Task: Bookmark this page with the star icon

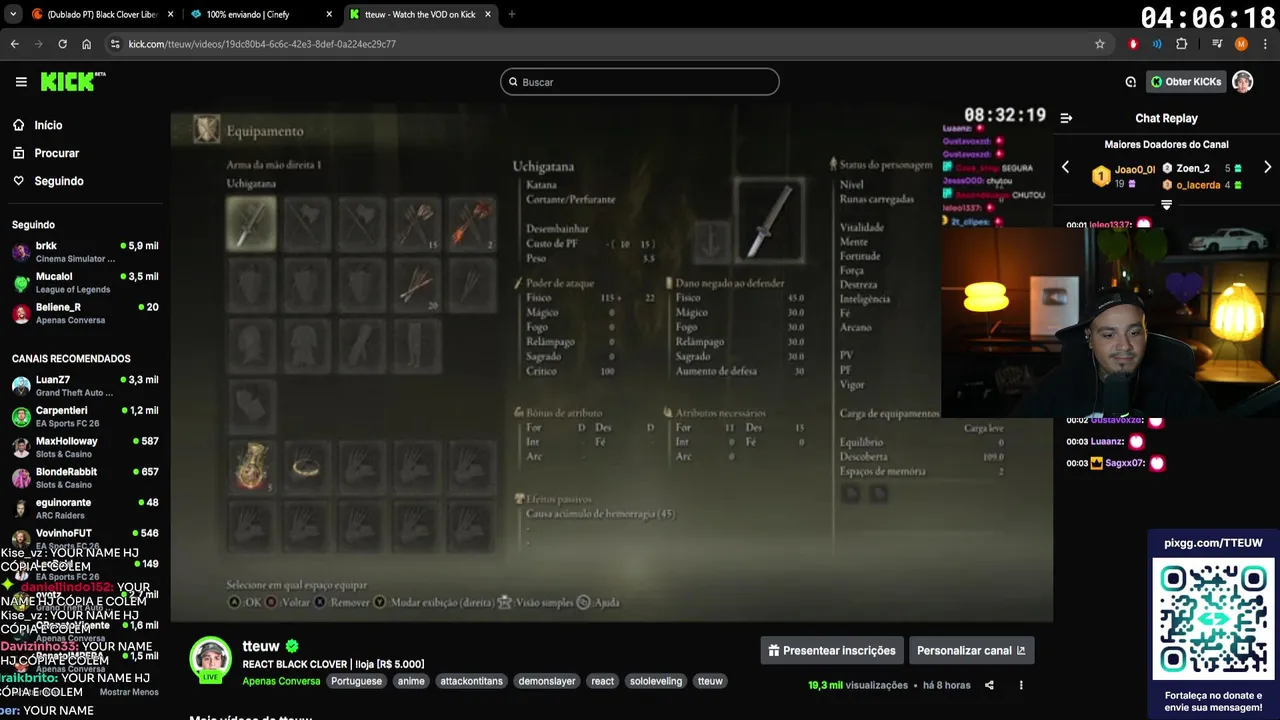Action: pos(1100,44)
